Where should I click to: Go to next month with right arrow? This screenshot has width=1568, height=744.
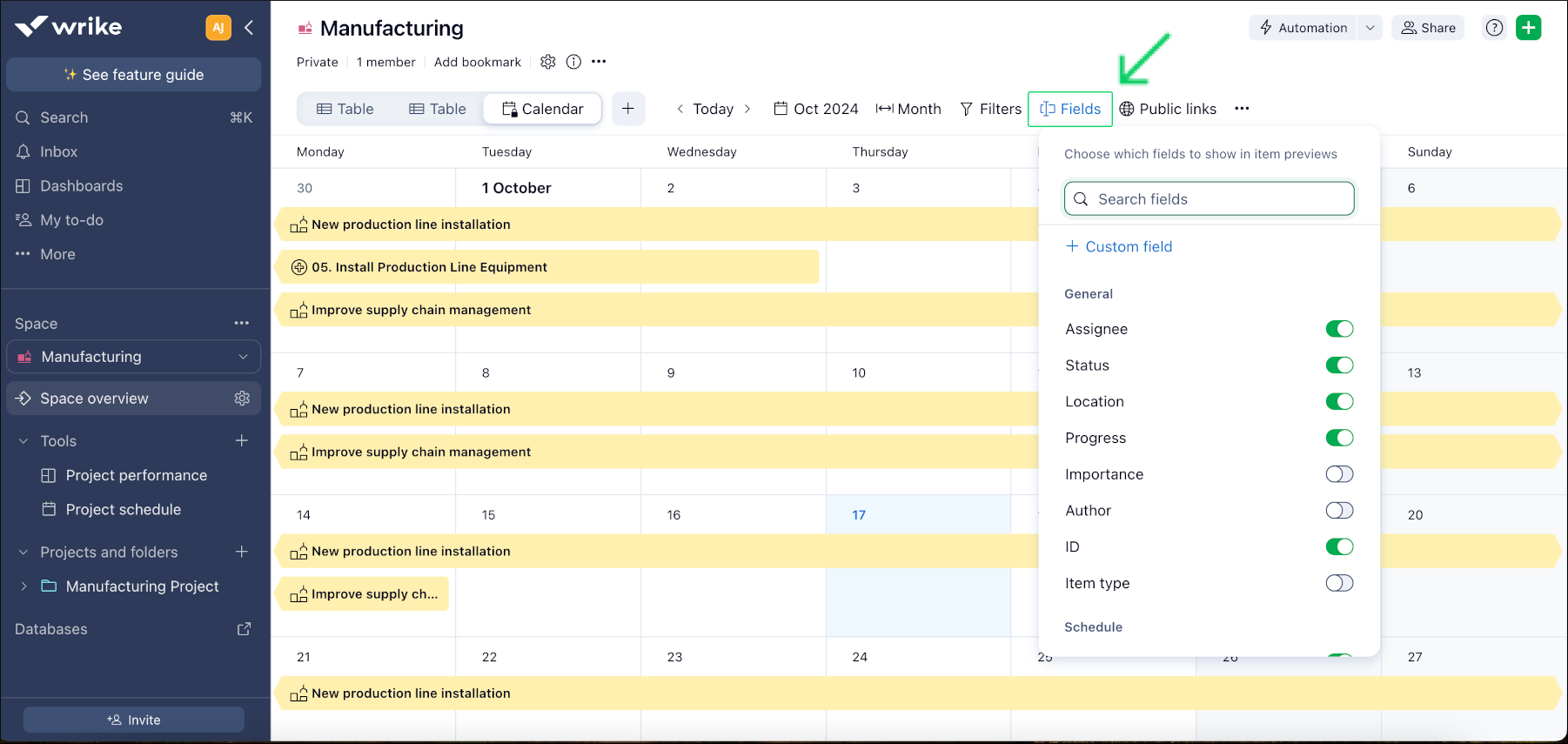[747, 109]
